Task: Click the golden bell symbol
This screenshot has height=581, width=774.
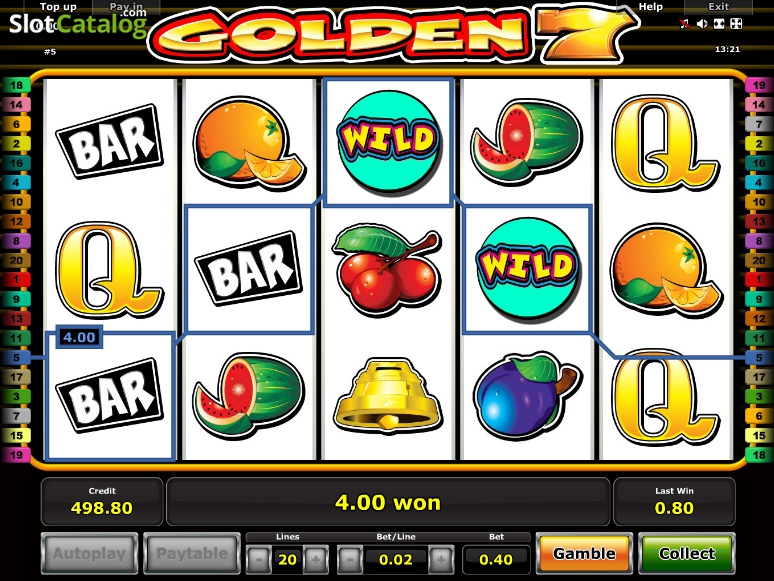Action: [388, 394]
